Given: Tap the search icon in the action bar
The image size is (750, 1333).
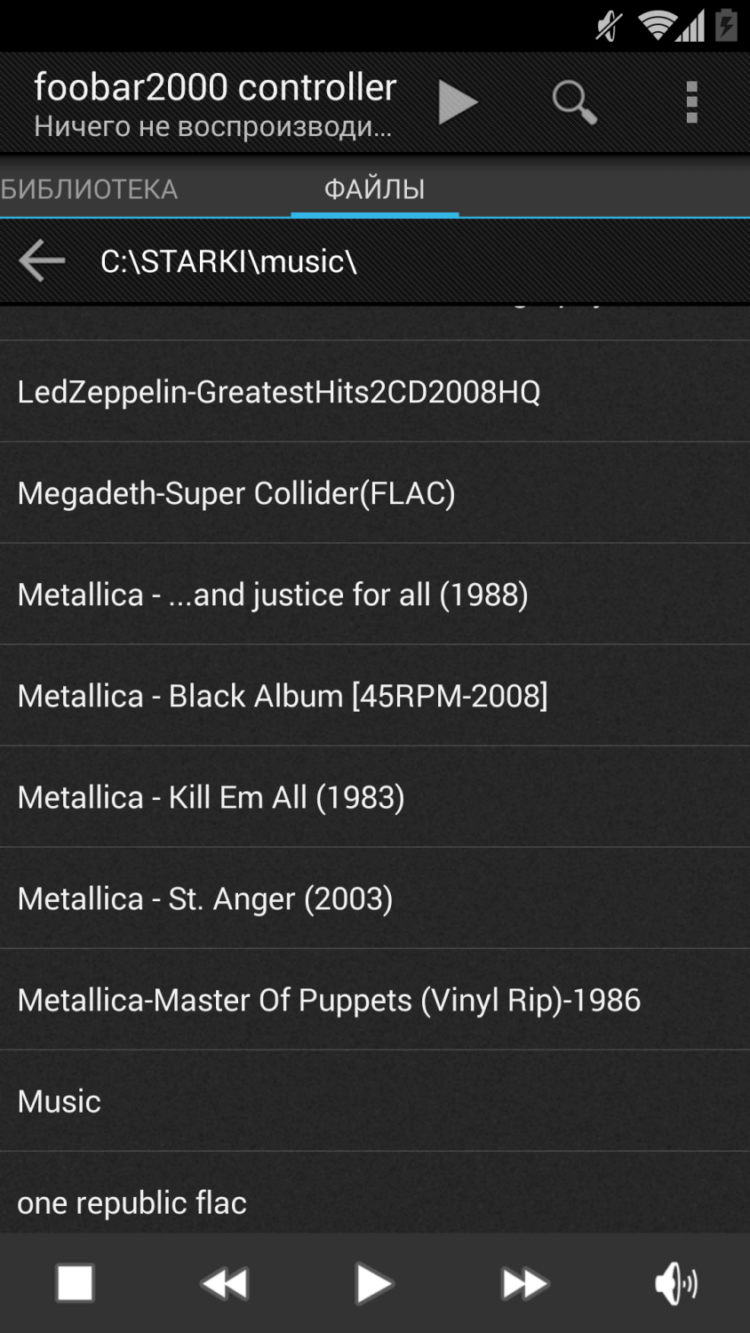Looking at the screenshot, I should click(573, 101).
